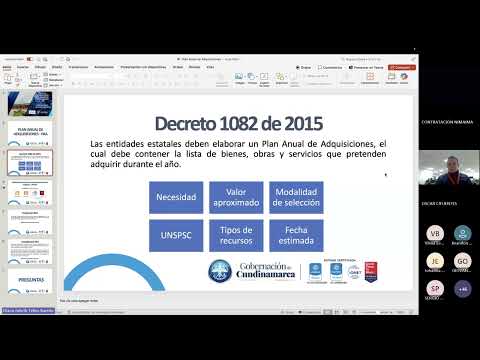Select the title slide thumbnail
Viewport: 480px width, 360px height.
click(x=30, y=104)
